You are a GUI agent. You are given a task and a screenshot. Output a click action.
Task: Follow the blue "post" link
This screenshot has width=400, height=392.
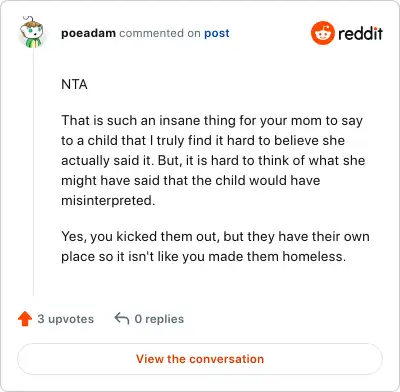tap(217, 33)
